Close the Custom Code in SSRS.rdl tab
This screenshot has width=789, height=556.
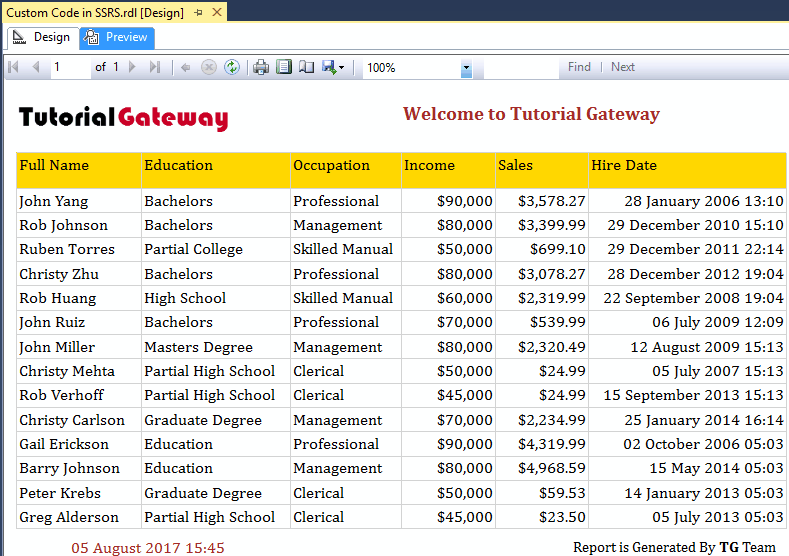[217, 12]
